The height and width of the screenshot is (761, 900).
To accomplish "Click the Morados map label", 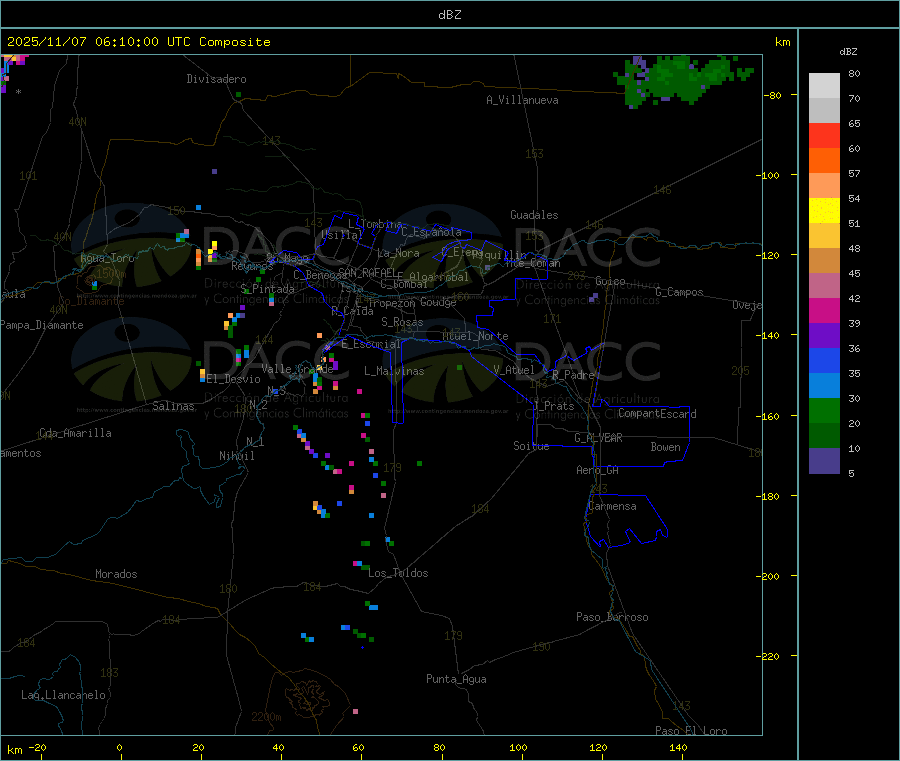I will pos(116,574).
